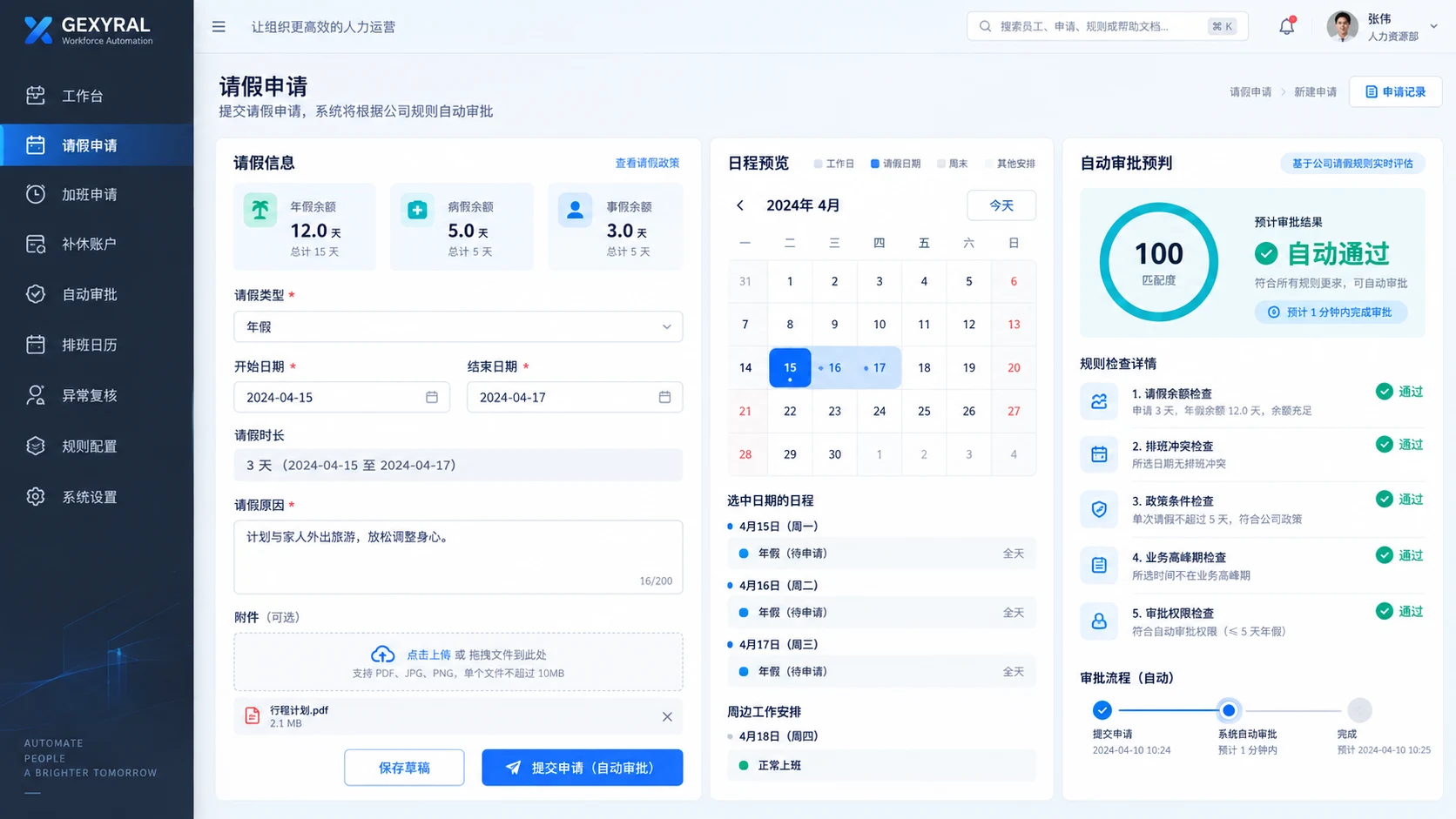Click the cloud upload icon

click(382, 655)
